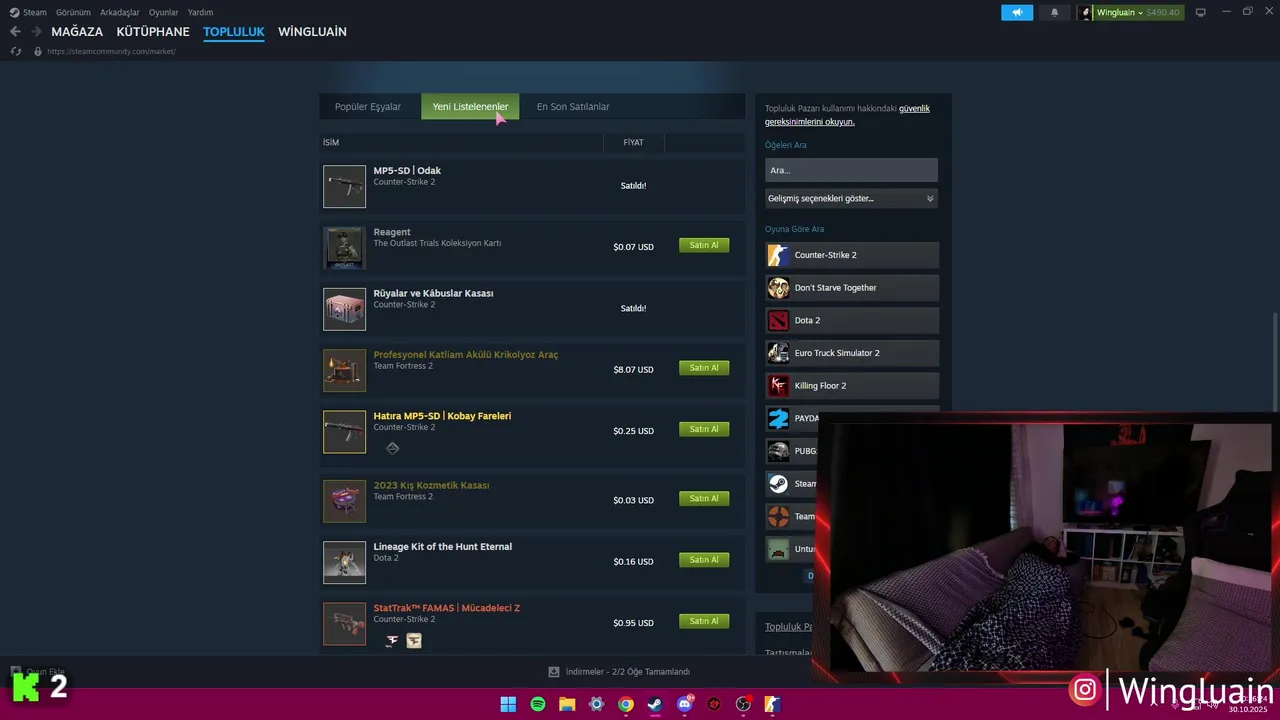Screen dimensions: 1280x720
Task: Click the PAYDAY 2 game icon
Action: (x=778, y=418)
